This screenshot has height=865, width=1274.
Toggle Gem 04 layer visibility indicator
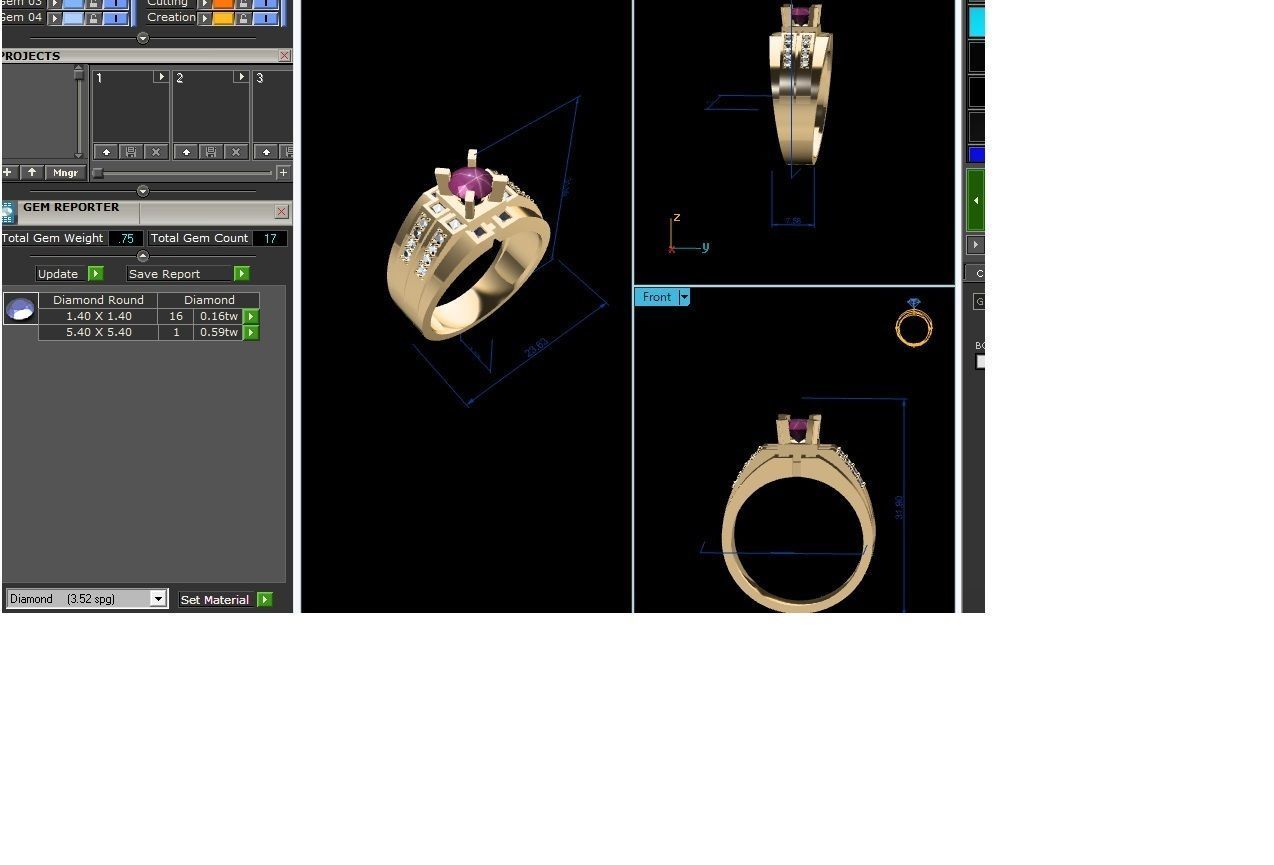tap(116, 18)
